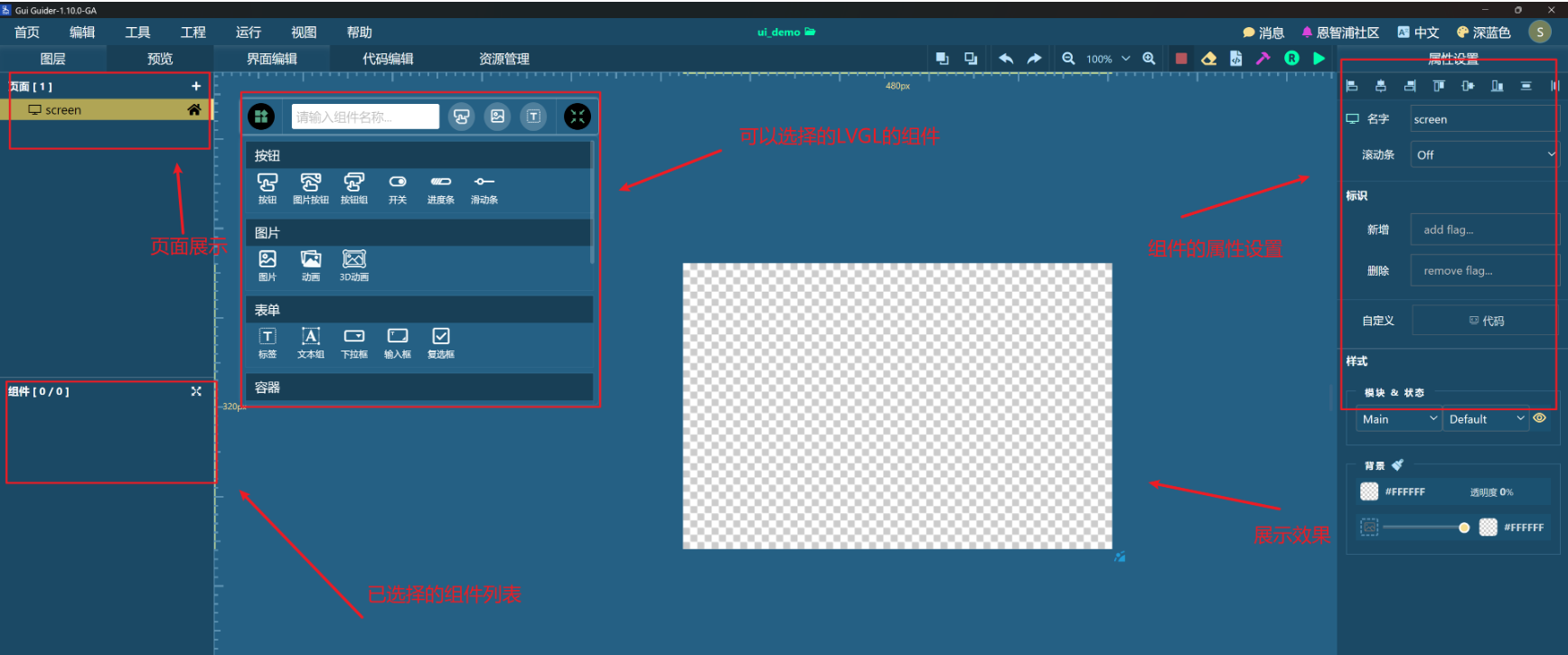Open the 工程 menu
1568x655 pixels.
[192, 33]
